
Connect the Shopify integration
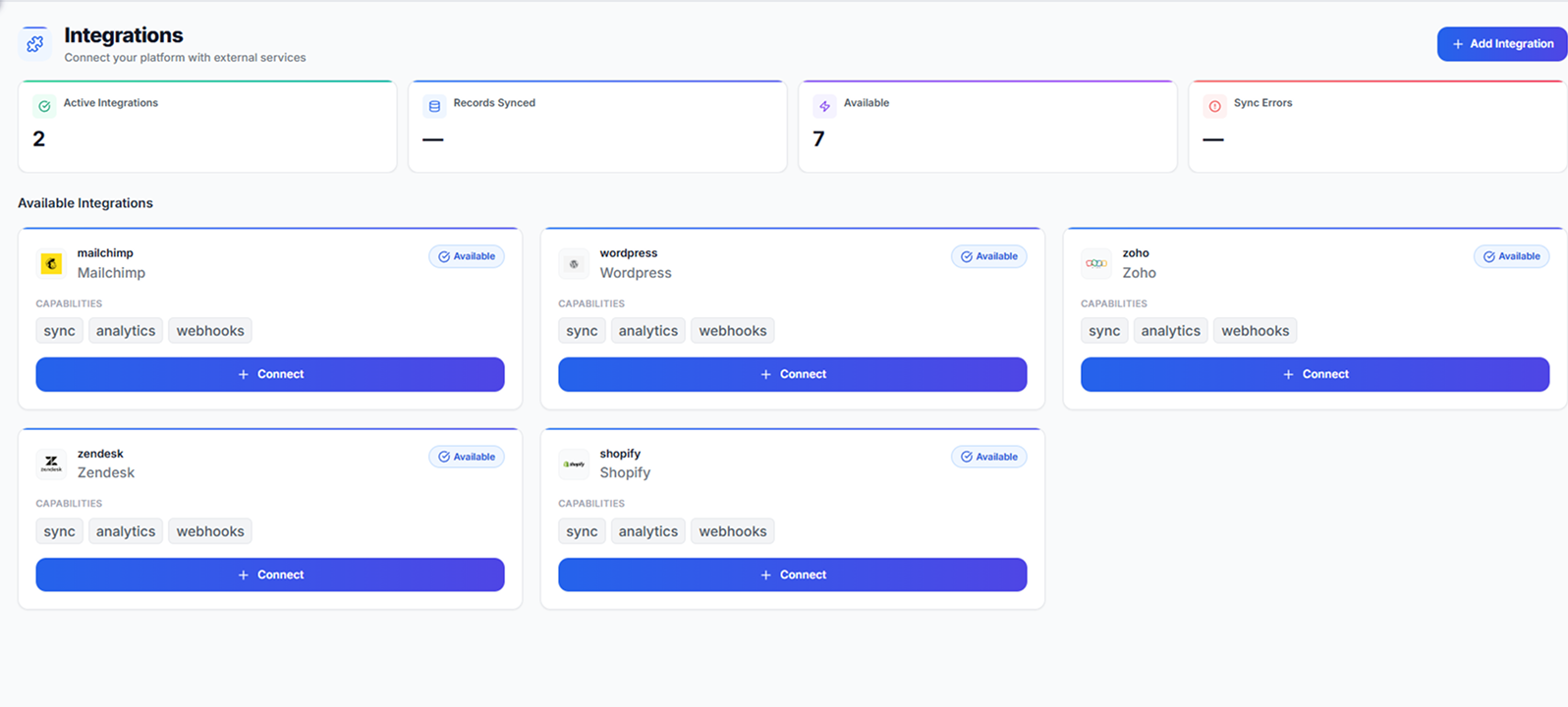(x=793, y=574)
